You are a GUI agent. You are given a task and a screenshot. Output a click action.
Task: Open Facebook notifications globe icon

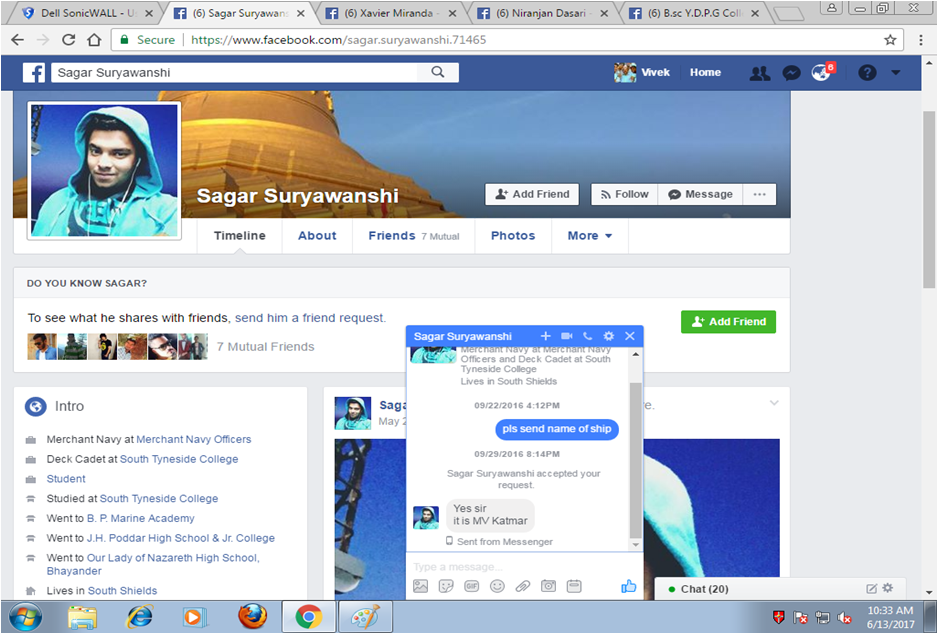(x=821, y=73)
